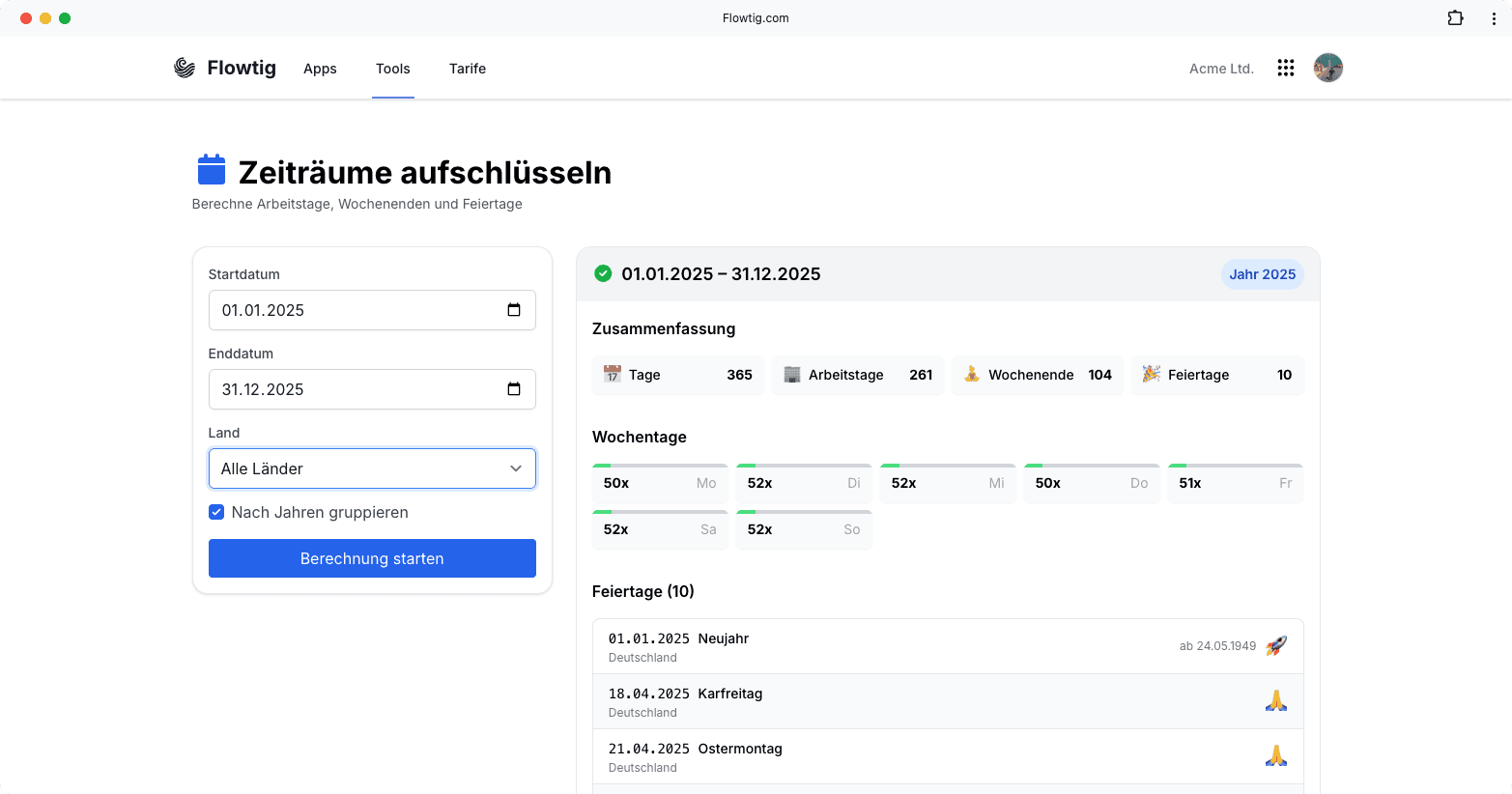1512x794 pixels.
Task: Open the Enddatum calendar picker icon
Action: point(514,389)
